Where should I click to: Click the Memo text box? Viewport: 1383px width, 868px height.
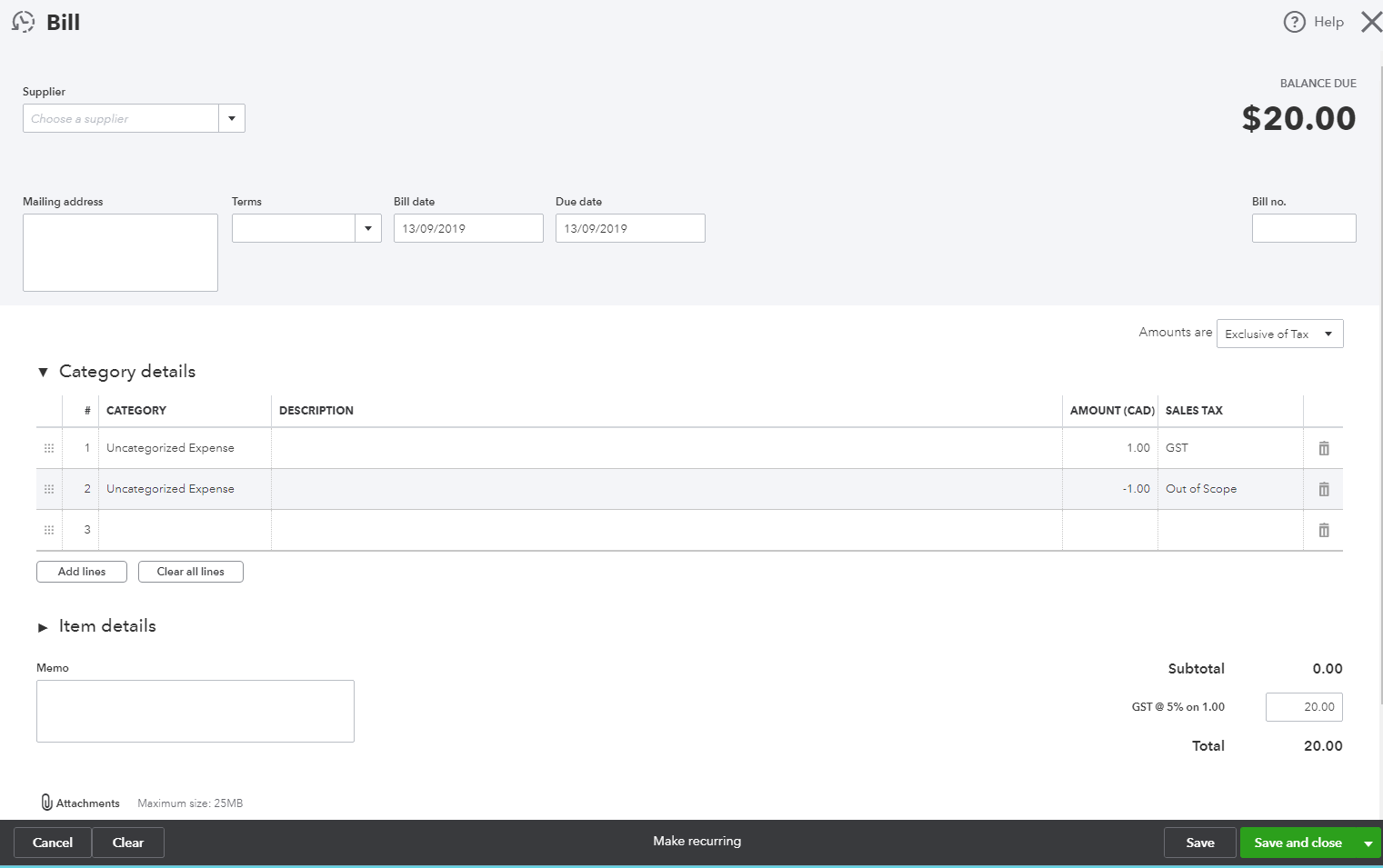tap(195, 711)
